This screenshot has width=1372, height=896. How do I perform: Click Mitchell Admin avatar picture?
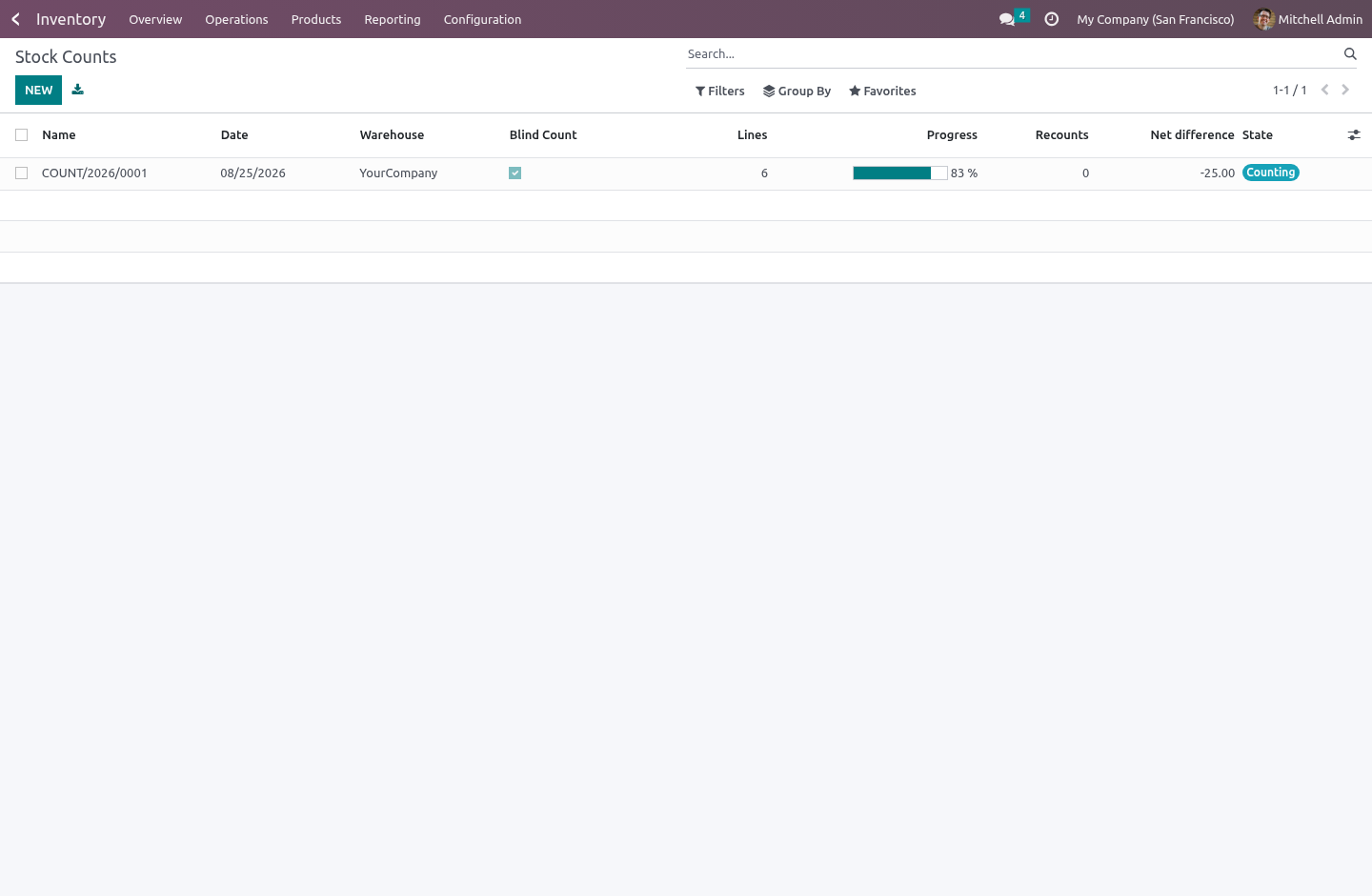click(x=1264, y=19)
